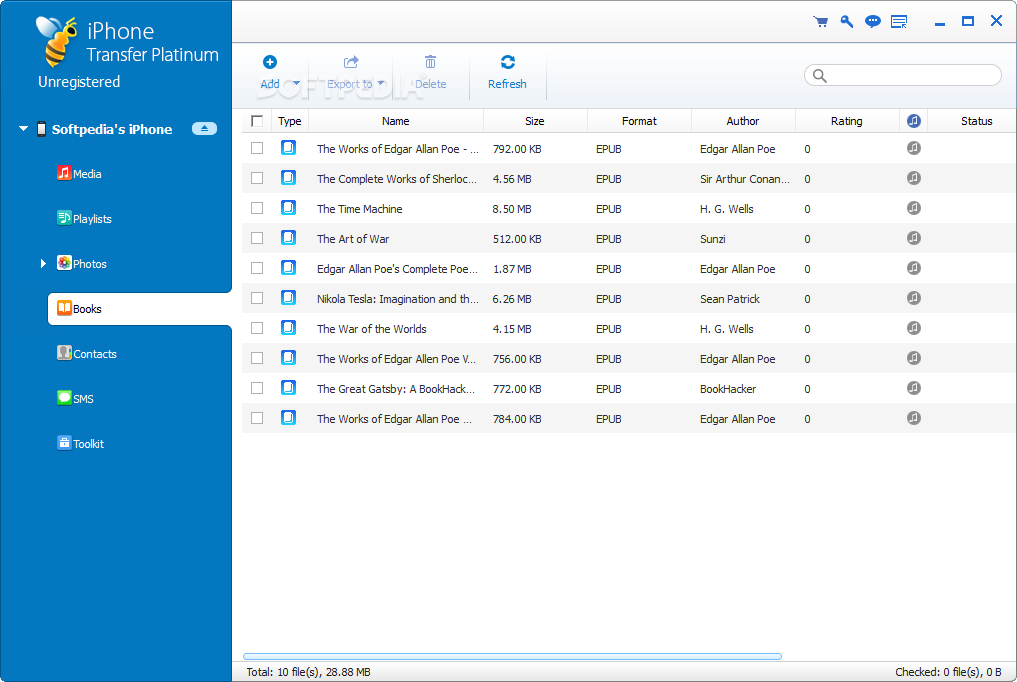This screenshot has width=1017, height=682.
Task: Check The Great Gatsby row
Action: pos(257,388)
